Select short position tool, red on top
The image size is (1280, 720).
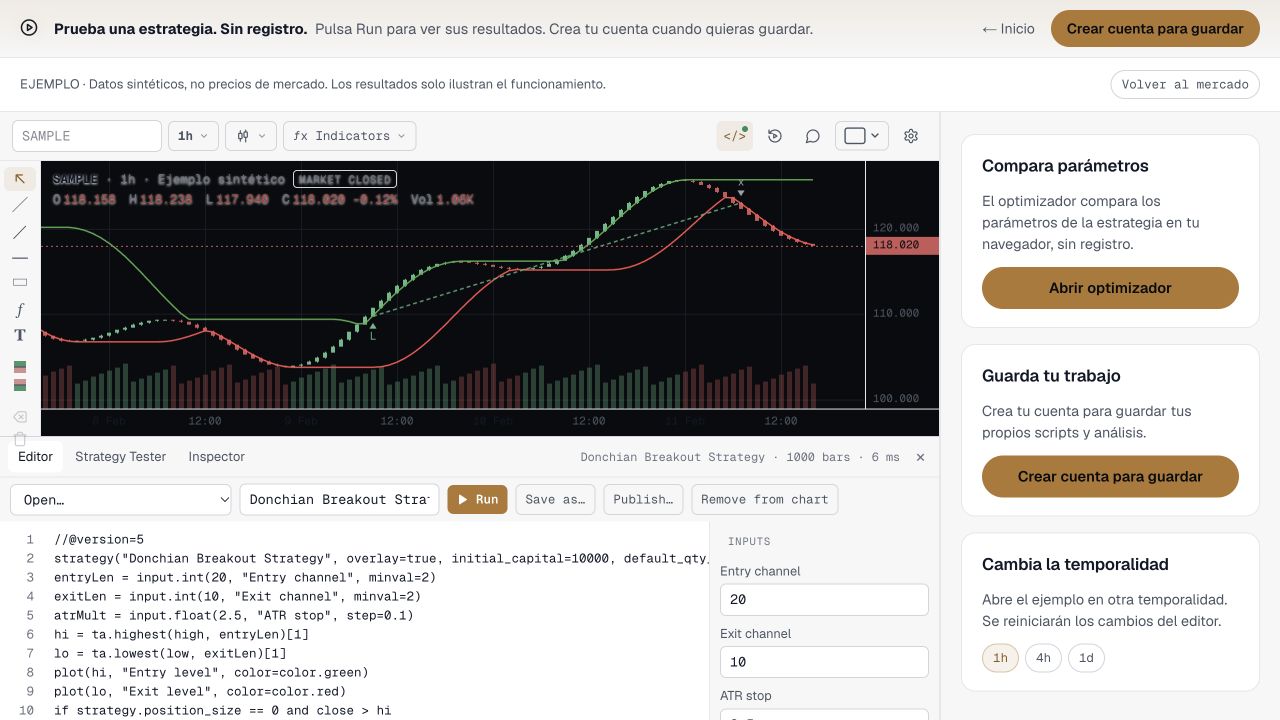20,385
